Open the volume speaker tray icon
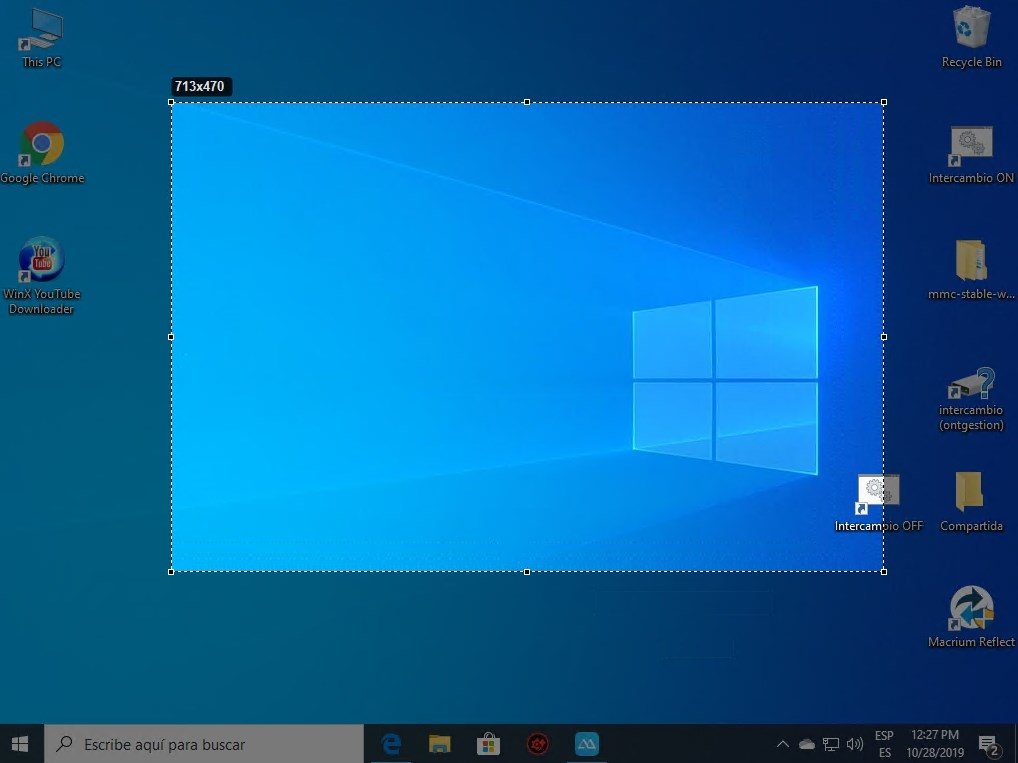1018x763 pixels. pyautogui.click(x=855, y=744)
